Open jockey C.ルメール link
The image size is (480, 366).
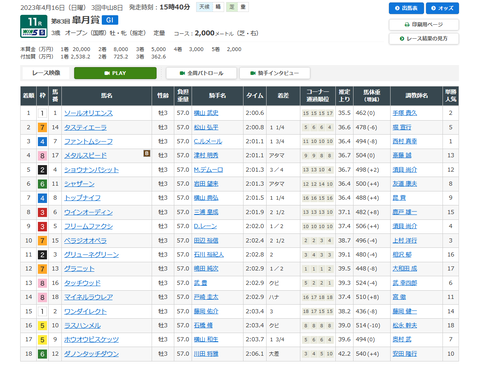tap(208, 141)
